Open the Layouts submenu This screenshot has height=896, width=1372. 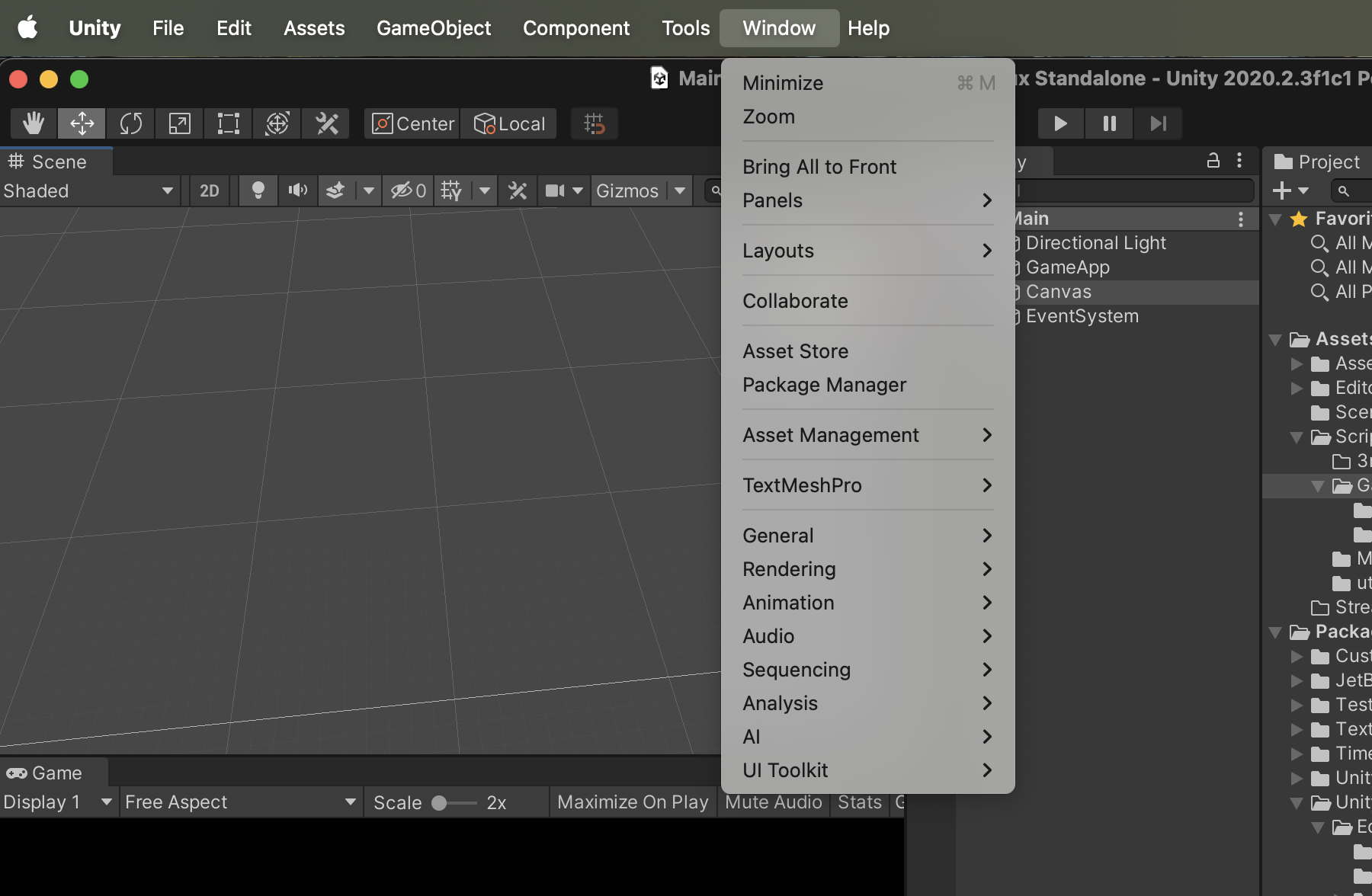[x=868, y=251]
